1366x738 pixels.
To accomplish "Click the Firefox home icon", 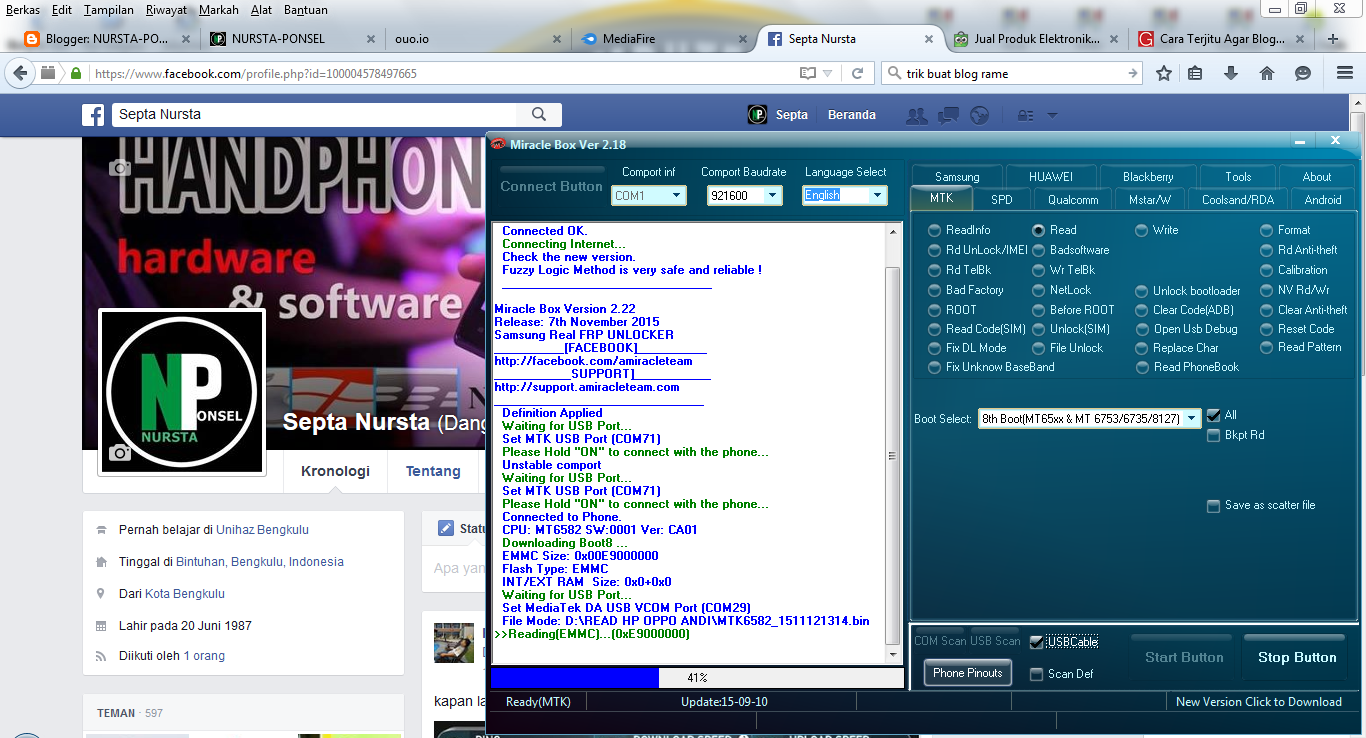I will (1267, 73).
